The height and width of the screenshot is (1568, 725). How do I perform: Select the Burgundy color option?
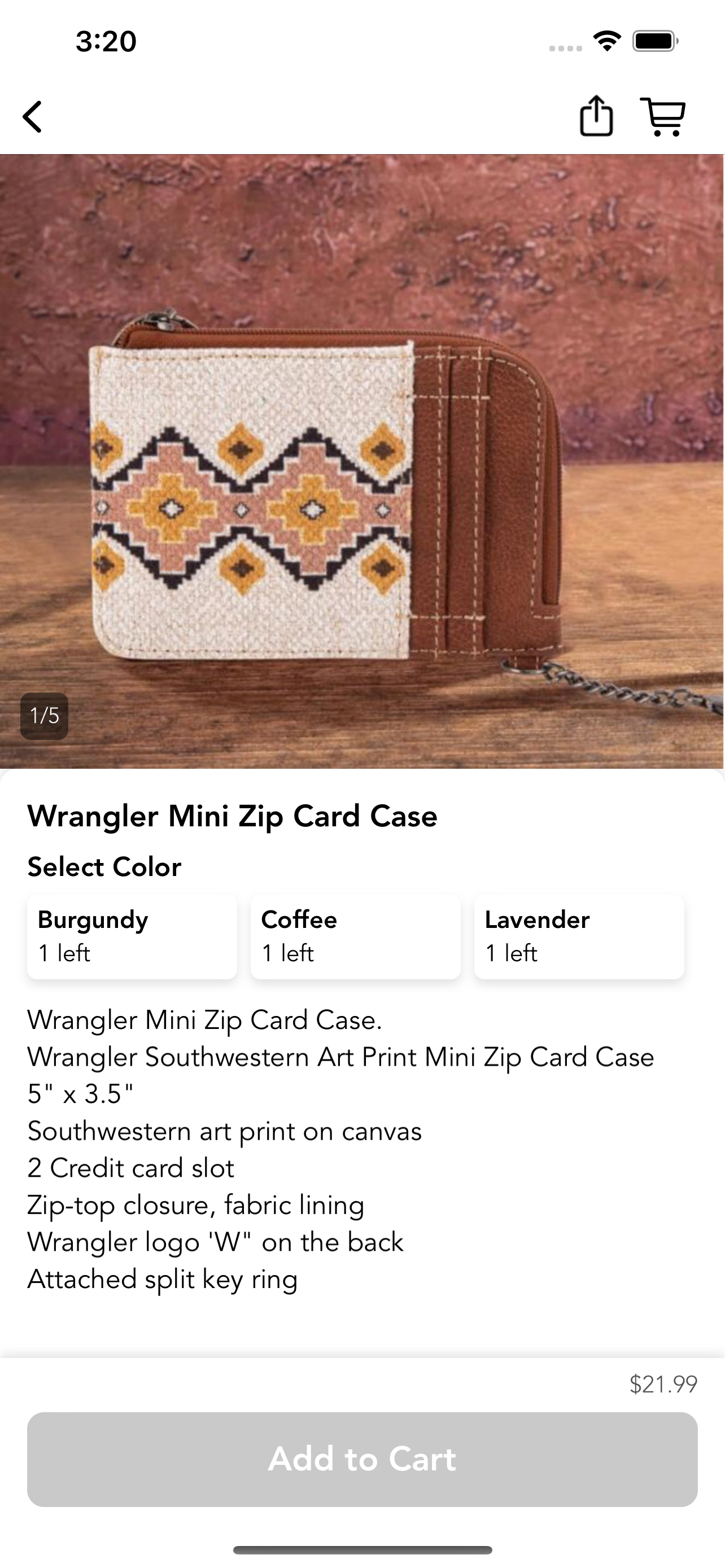click(x=132, y=937)
